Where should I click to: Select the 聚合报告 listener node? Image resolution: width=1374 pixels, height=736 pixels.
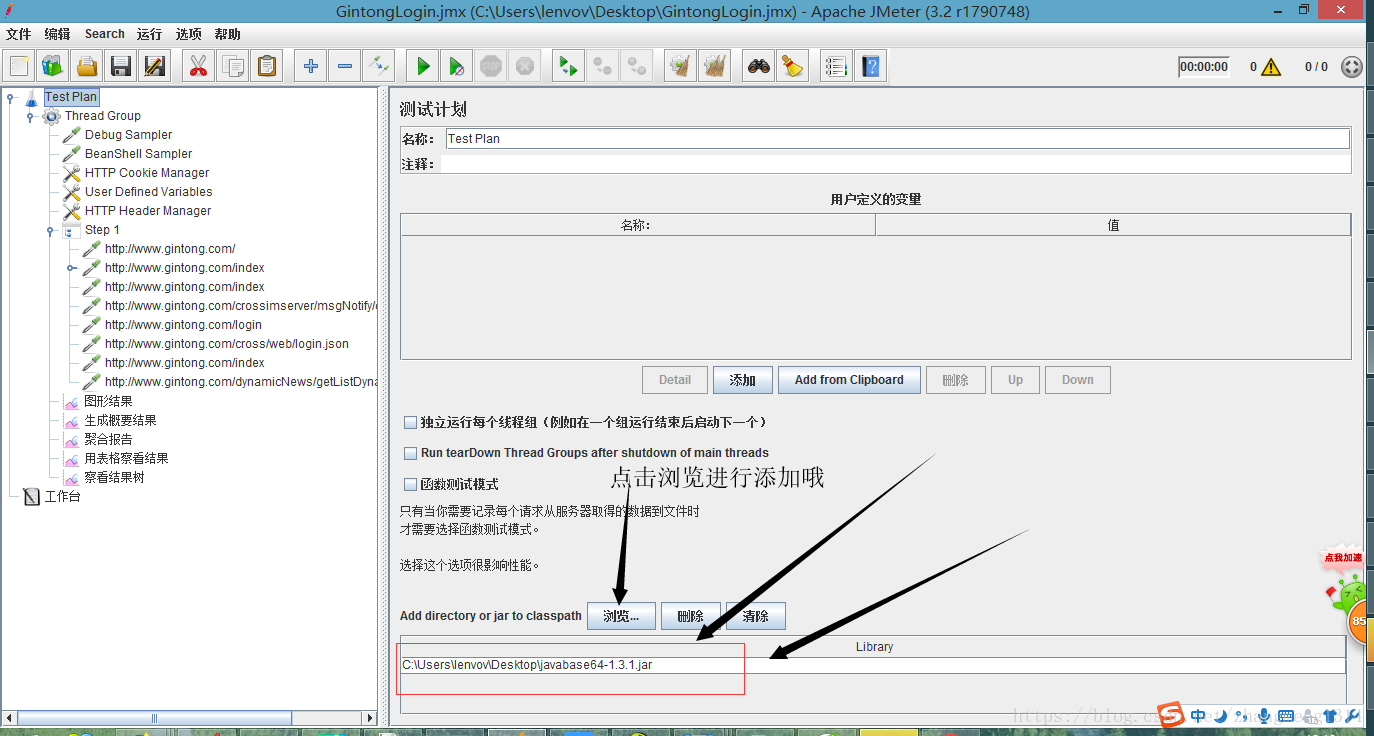(108, 439)
